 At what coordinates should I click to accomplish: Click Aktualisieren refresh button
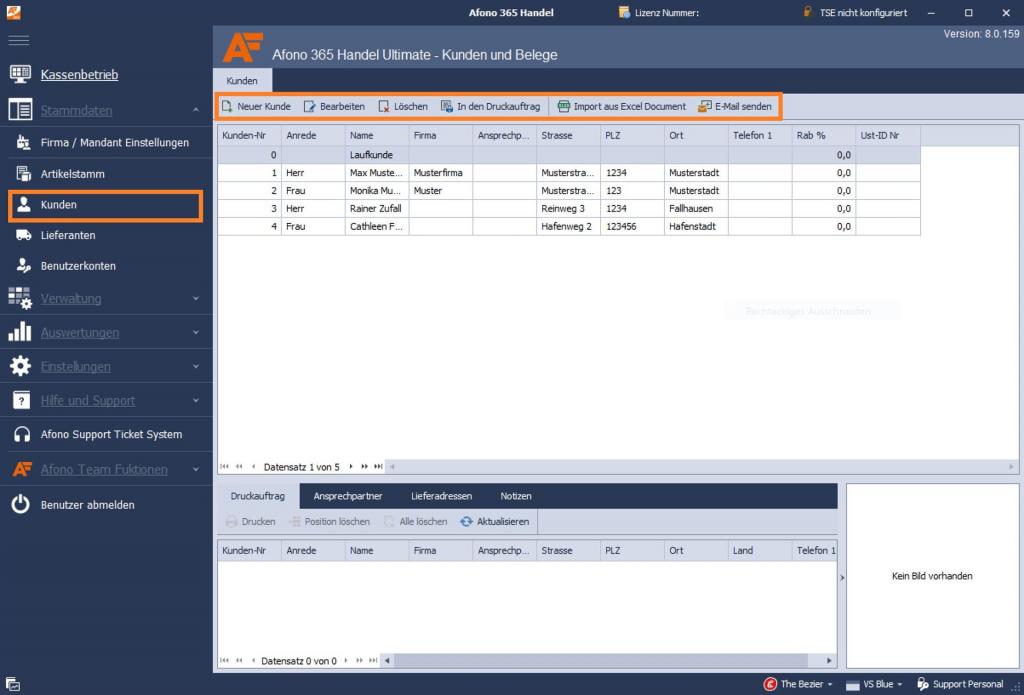pyautogui.click(x=495, y=521)
